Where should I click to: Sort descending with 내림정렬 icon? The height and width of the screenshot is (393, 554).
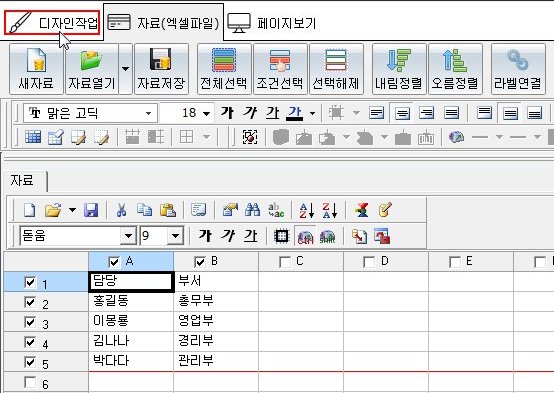(399, 69)
